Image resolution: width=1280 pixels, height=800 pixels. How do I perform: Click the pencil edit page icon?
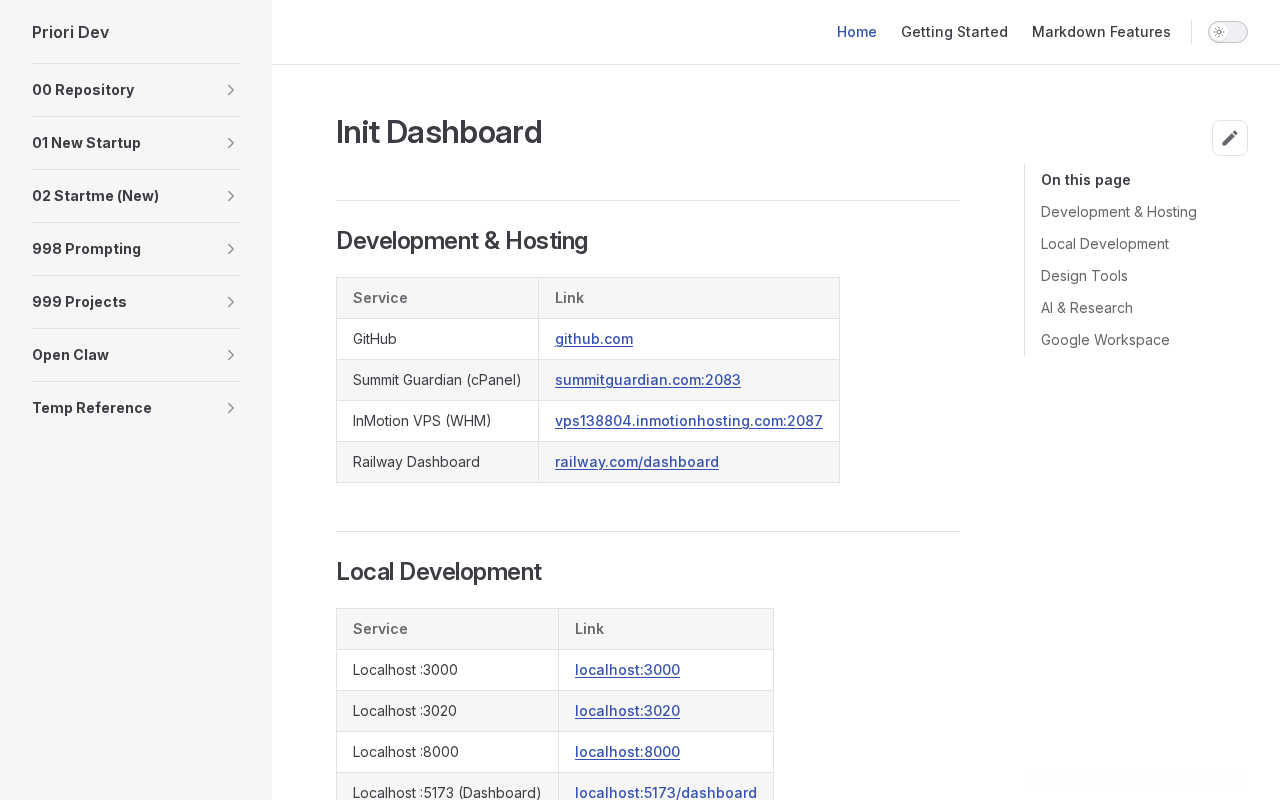pos(1230,138)
